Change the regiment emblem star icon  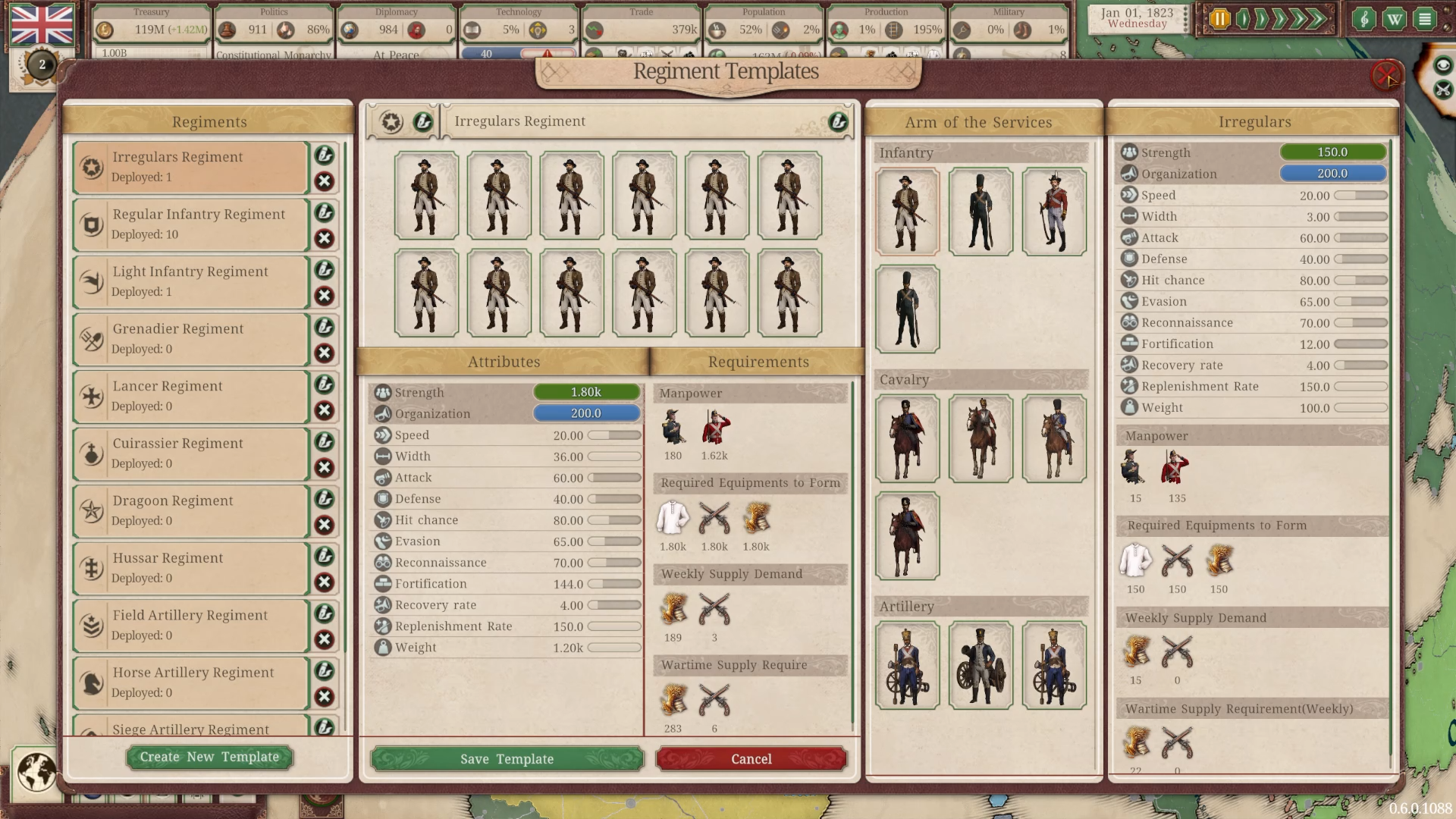click(391, 122)
